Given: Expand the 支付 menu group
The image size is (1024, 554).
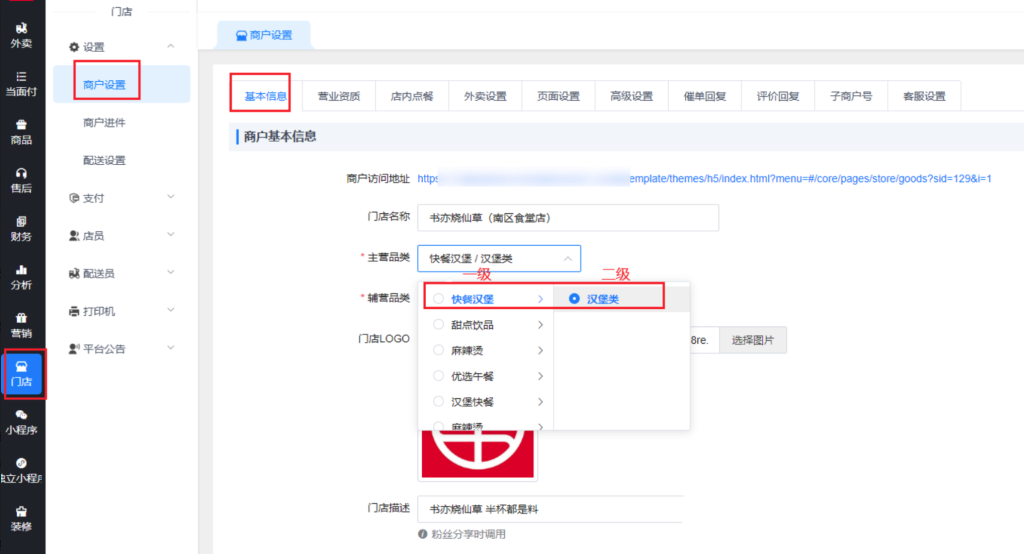Looking at the screenshot, I should point(121,198).
